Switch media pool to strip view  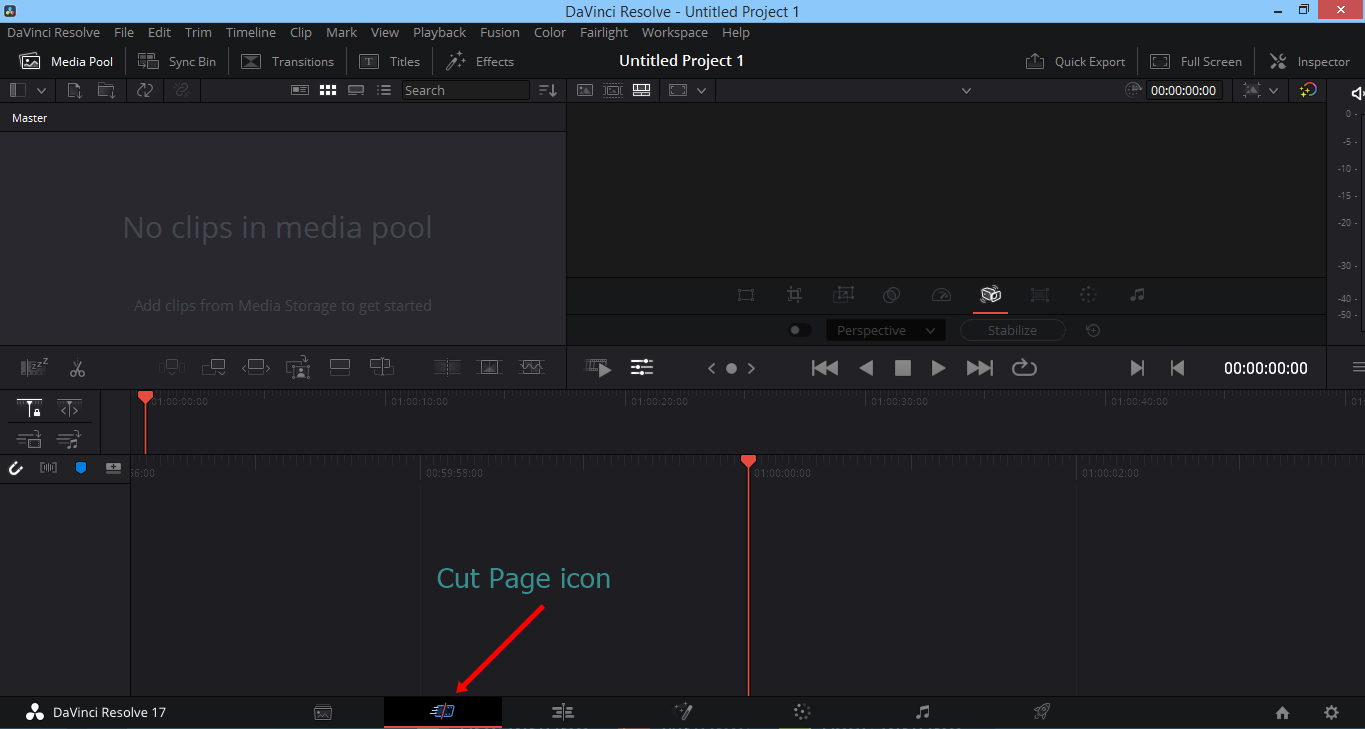[356, 90]
